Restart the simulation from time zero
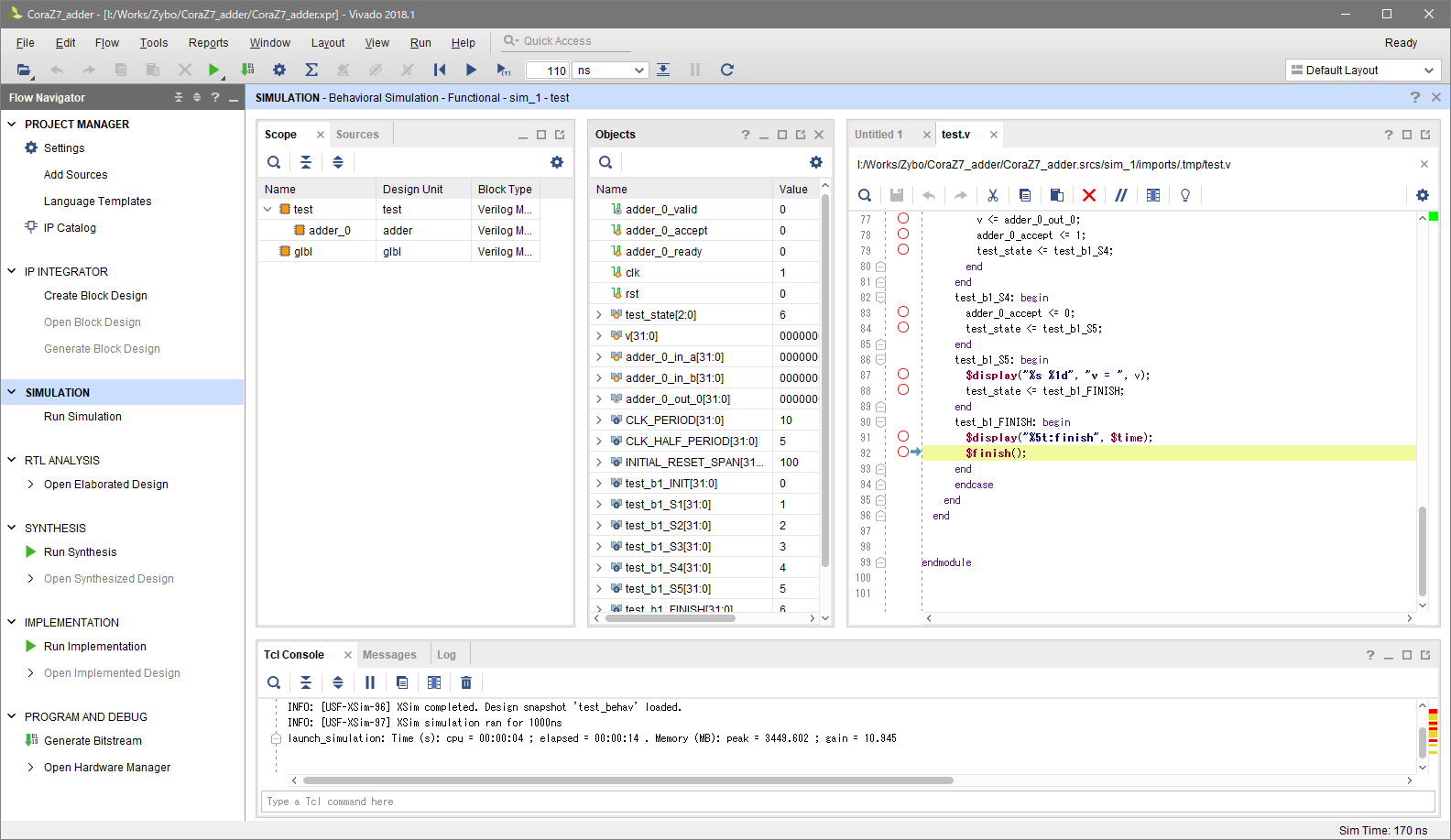The width and height of the screenshot is (1451, 840). (x=440, y=70)
